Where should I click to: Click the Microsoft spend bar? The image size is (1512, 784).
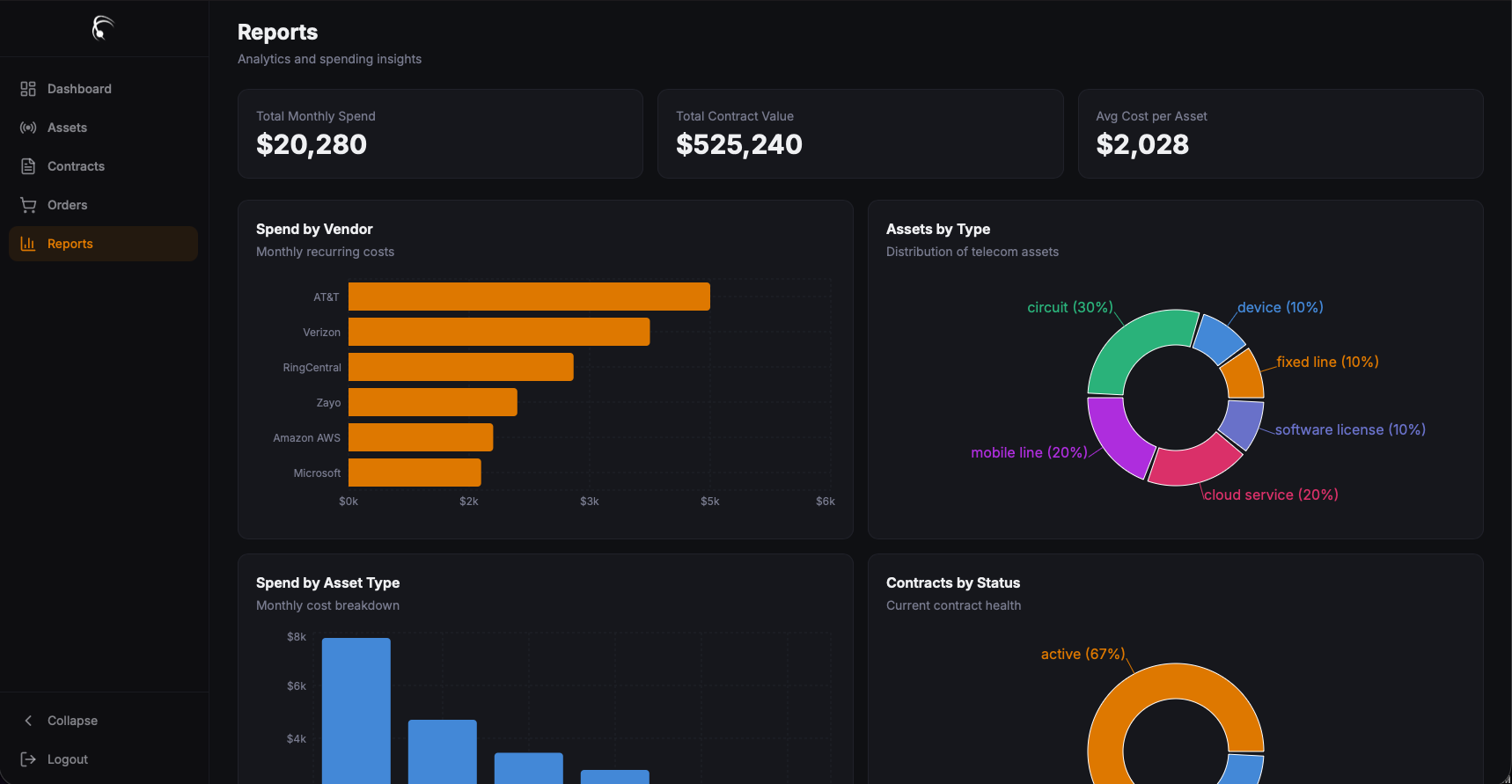(415, 473)
